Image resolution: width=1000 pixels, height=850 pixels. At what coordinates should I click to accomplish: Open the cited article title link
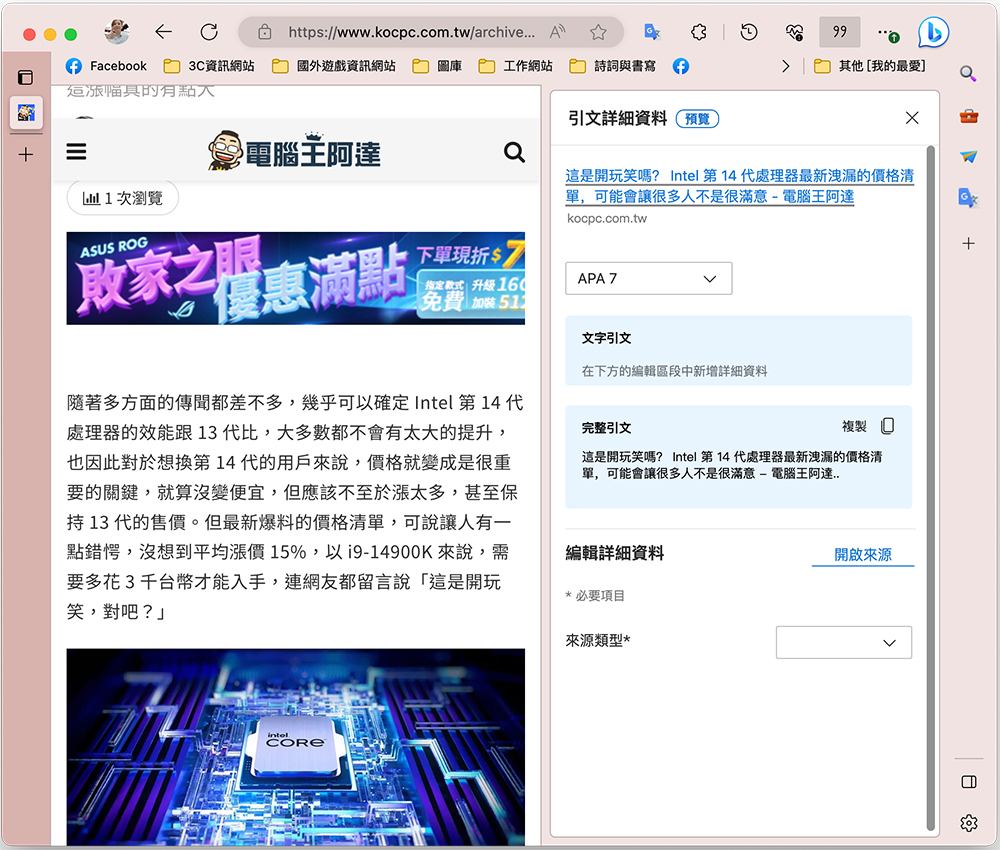coord(740,186)
